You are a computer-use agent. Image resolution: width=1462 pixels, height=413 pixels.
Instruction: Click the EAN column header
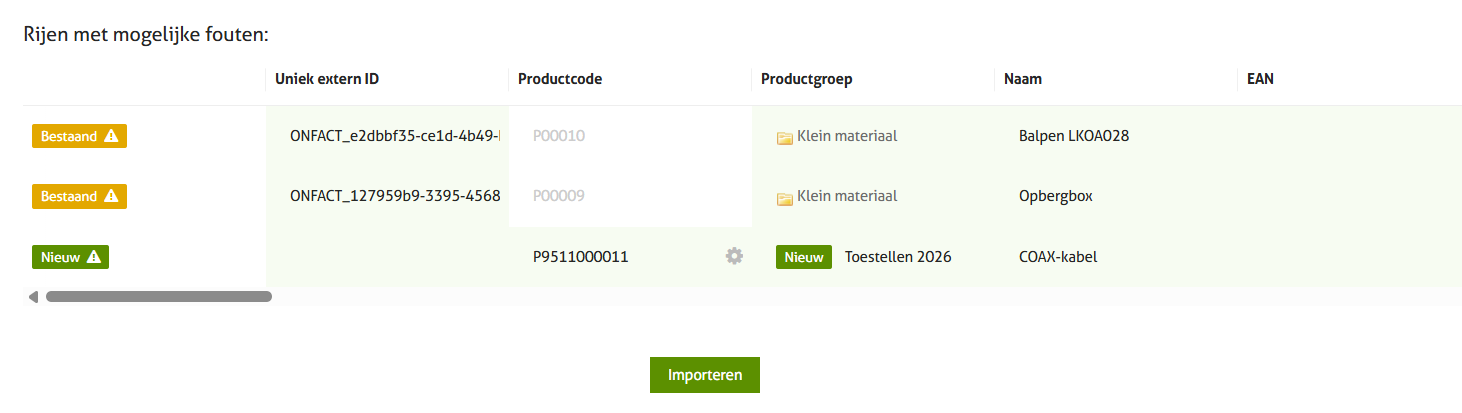coord(1260,79)
